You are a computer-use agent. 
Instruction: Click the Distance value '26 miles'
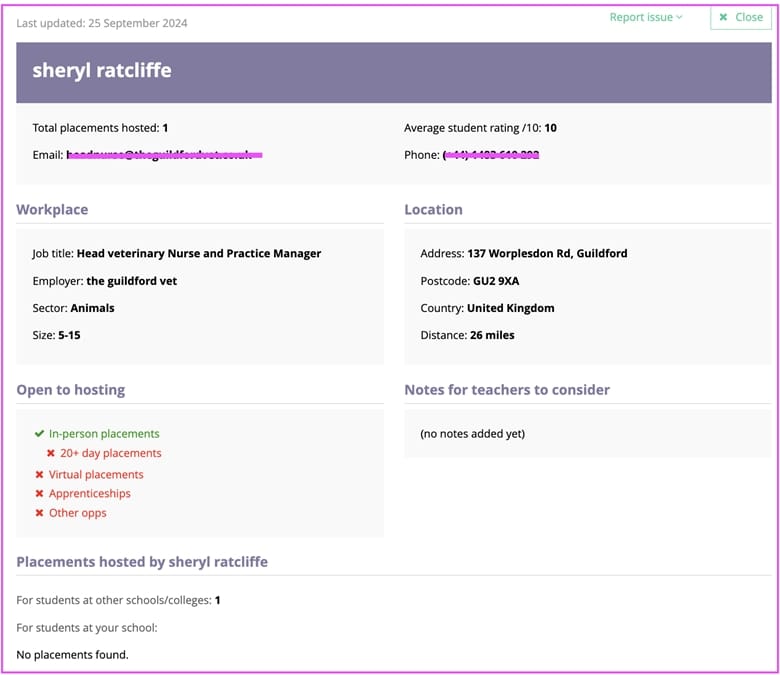(x=492, y=335)
